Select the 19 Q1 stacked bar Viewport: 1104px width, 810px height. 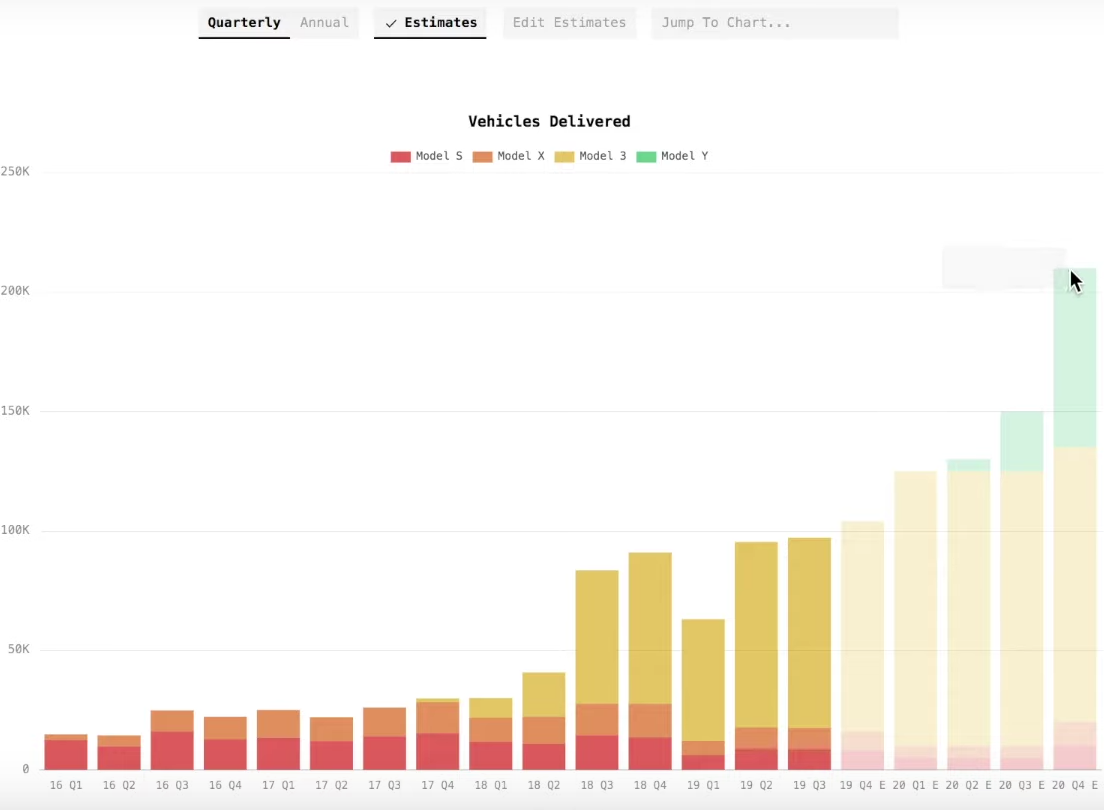click(x=703, y=694)
